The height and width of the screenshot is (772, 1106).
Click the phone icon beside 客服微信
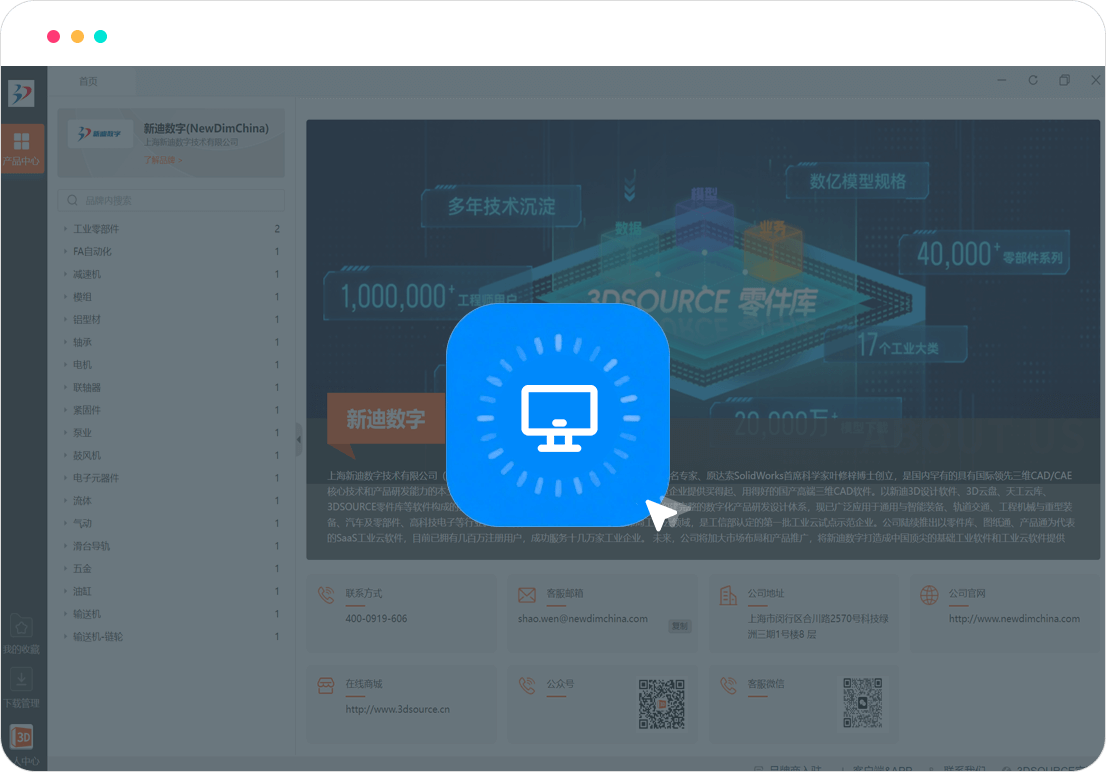tap(728, 685)
